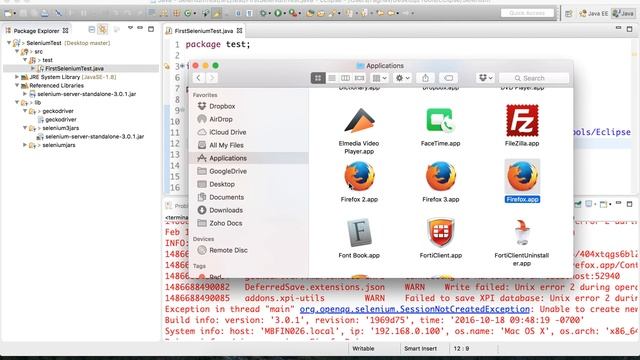640x360 pixels.
Task: Switch to Java perspective
Action: (x=623, y=13)
